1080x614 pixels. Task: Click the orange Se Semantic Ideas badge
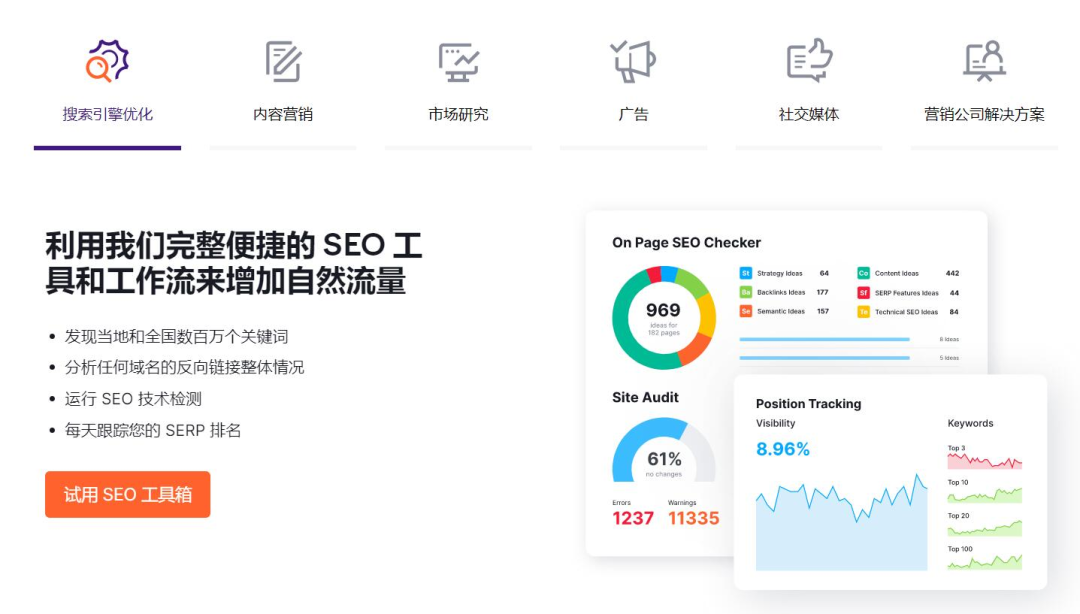746,311
